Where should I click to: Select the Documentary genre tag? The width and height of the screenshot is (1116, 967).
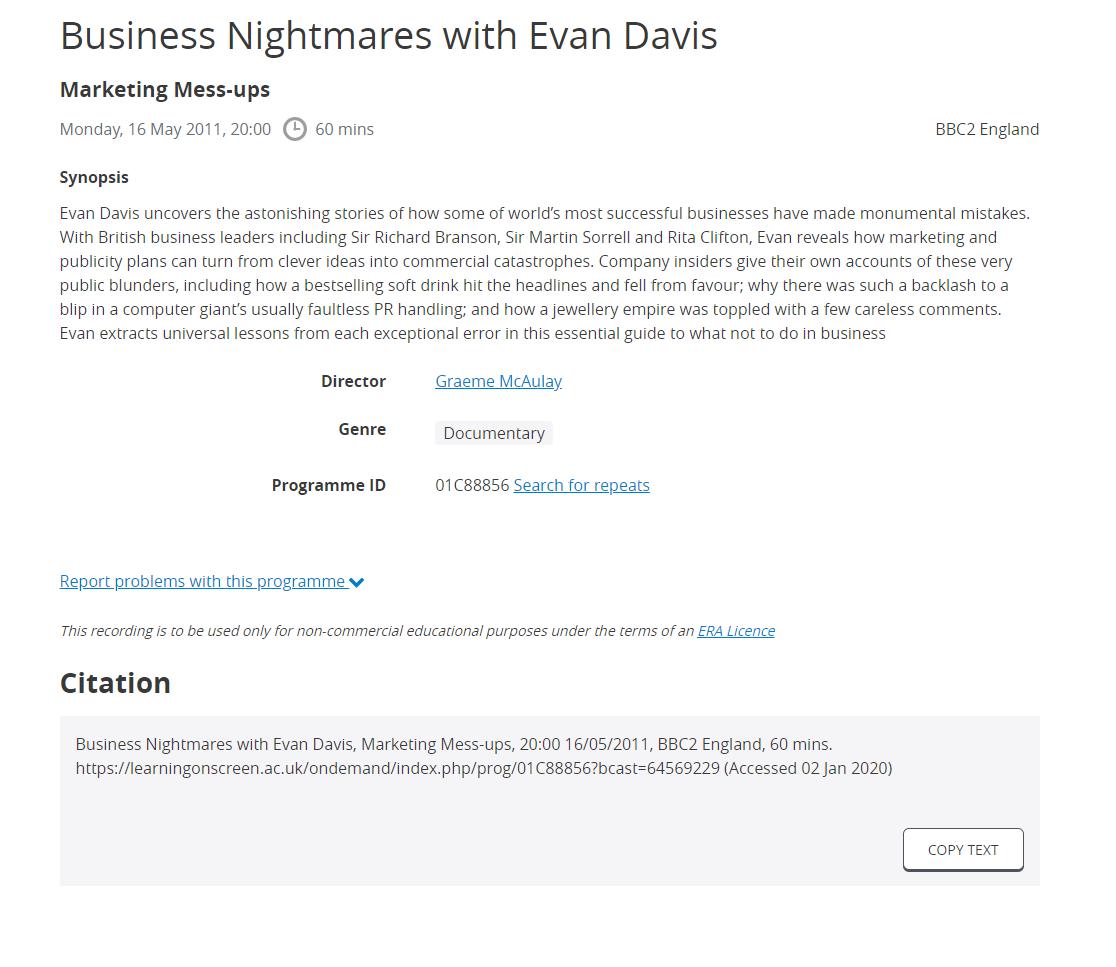(494, 433)
